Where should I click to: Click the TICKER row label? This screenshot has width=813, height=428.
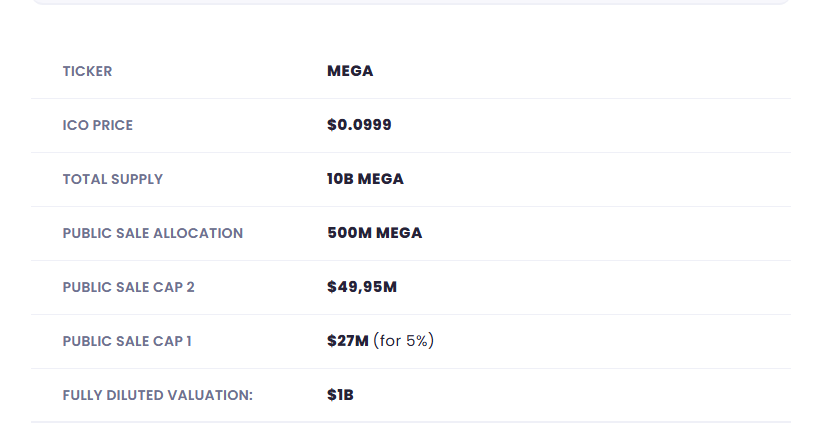click(x=87, y=72)
